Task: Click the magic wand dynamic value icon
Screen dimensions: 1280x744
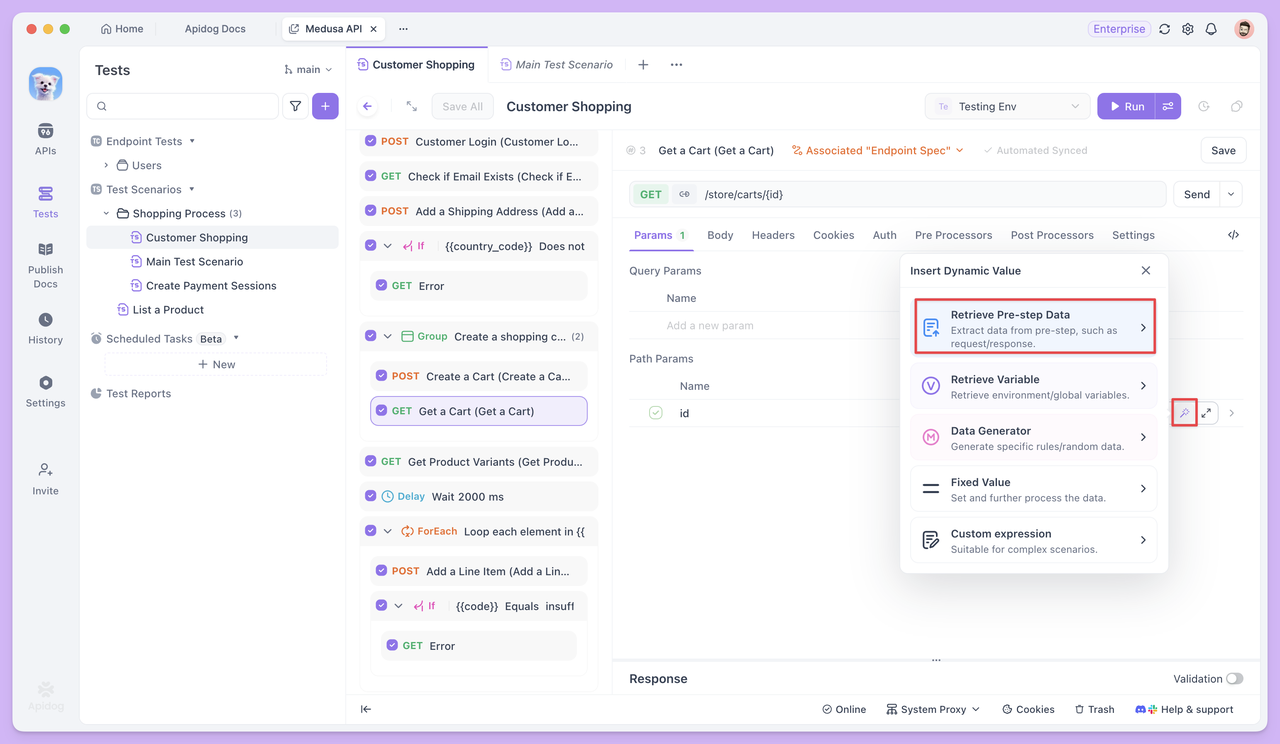Action: pyautogui.click(x=1184, y=413)
